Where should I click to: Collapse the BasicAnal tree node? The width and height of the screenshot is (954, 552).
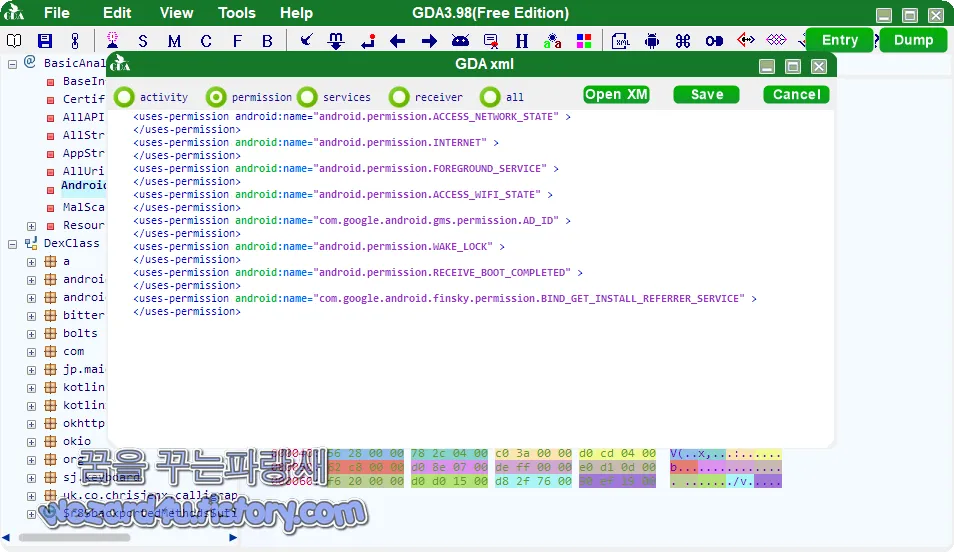(x=12, y=63)
